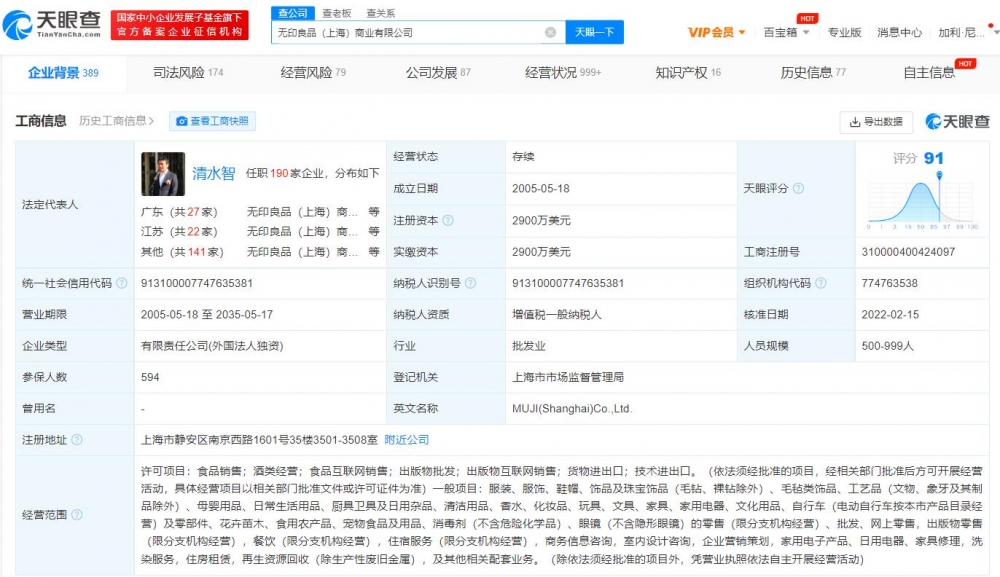Open 历史工商信息 link
This screenshot has width=1000, height=577.
pyautogui.click(x=116, y=121)
